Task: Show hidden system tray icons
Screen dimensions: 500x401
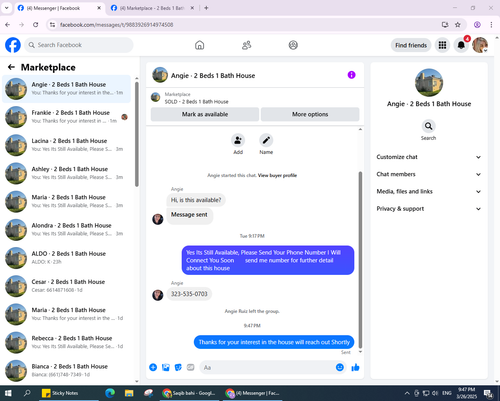Action: 407,393
